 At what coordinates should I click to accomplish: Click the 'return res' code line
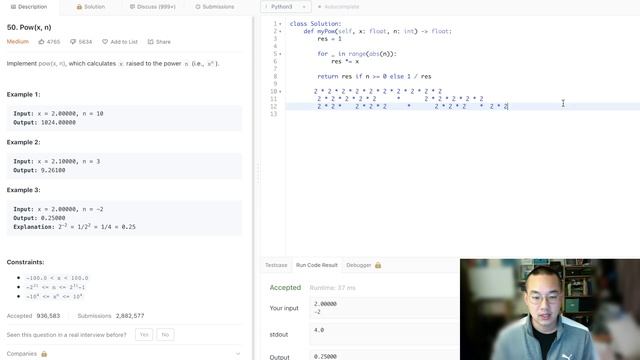click(374, 76)
